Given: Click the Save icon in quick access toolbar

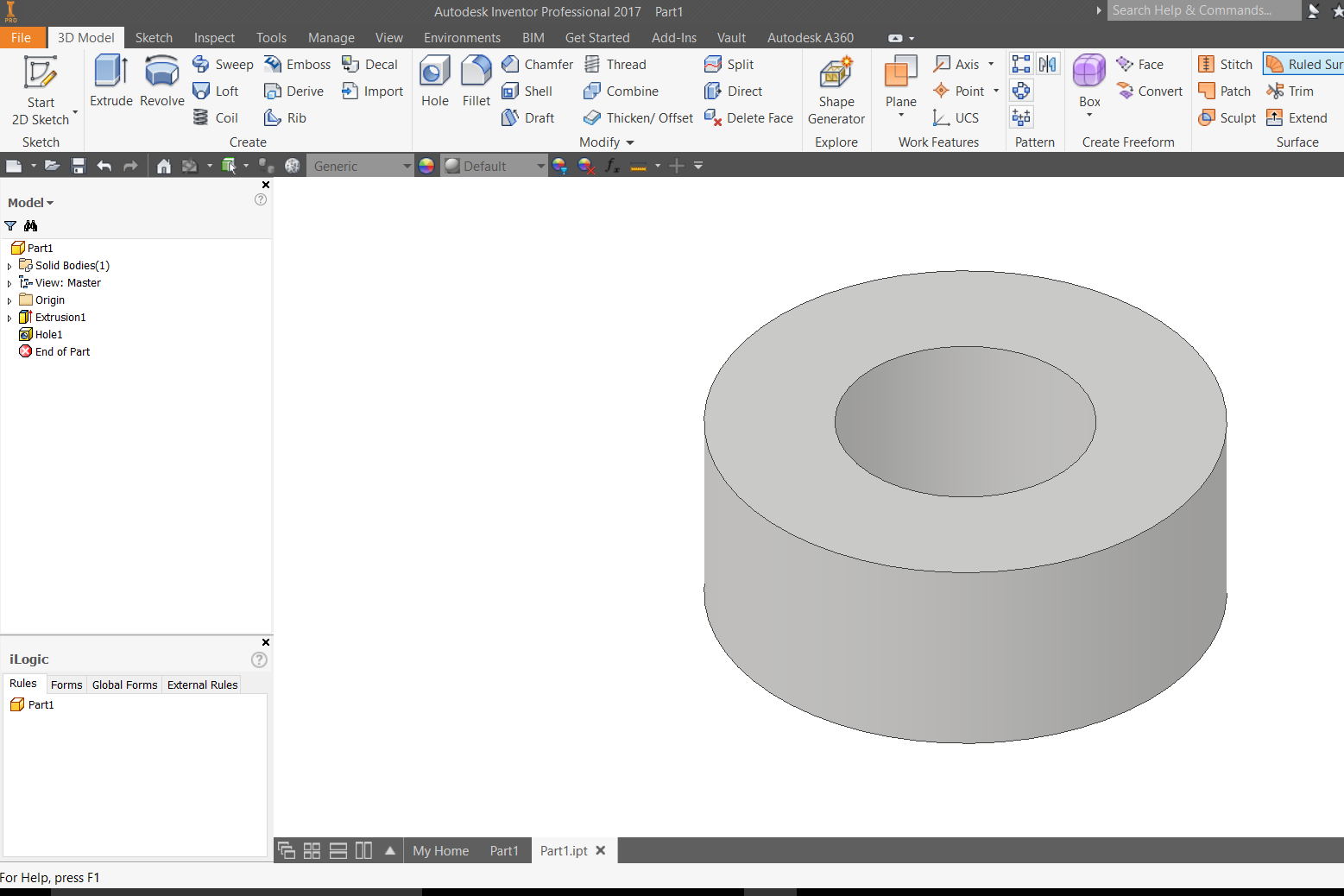Looking at the screenshot, I should (x=79, y=166).
